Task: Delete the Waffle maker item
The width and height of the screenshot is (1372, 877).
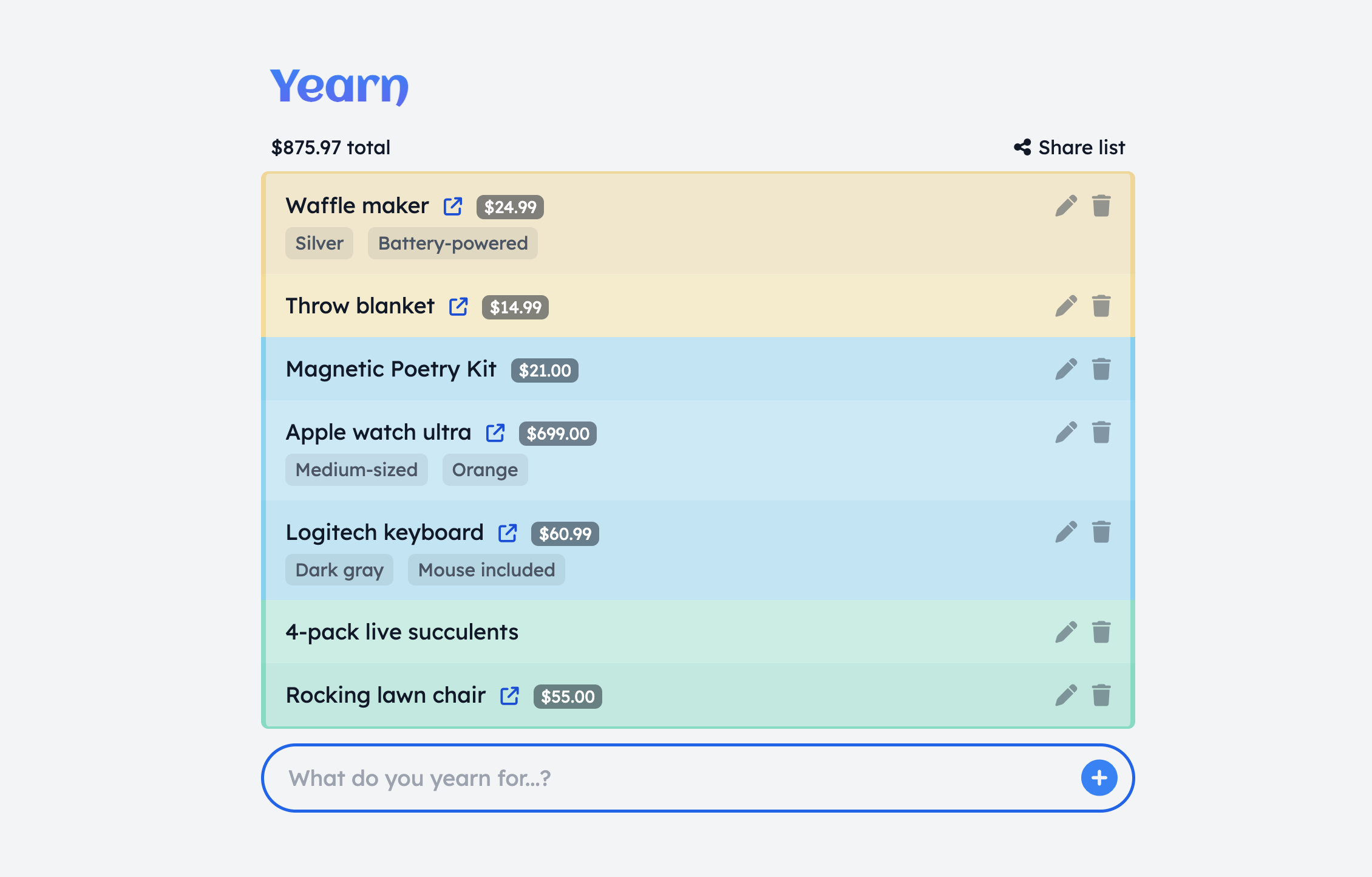Action: coord(1101,206)
